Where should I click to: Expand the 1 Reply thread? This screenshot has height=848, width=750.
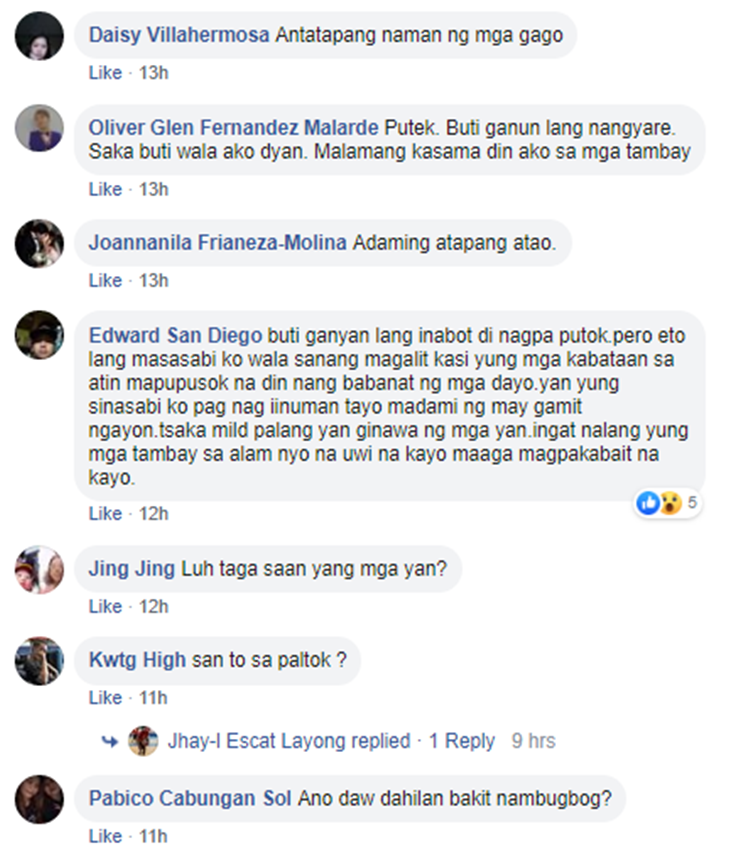pyautogui.click(x=462, y=741)
